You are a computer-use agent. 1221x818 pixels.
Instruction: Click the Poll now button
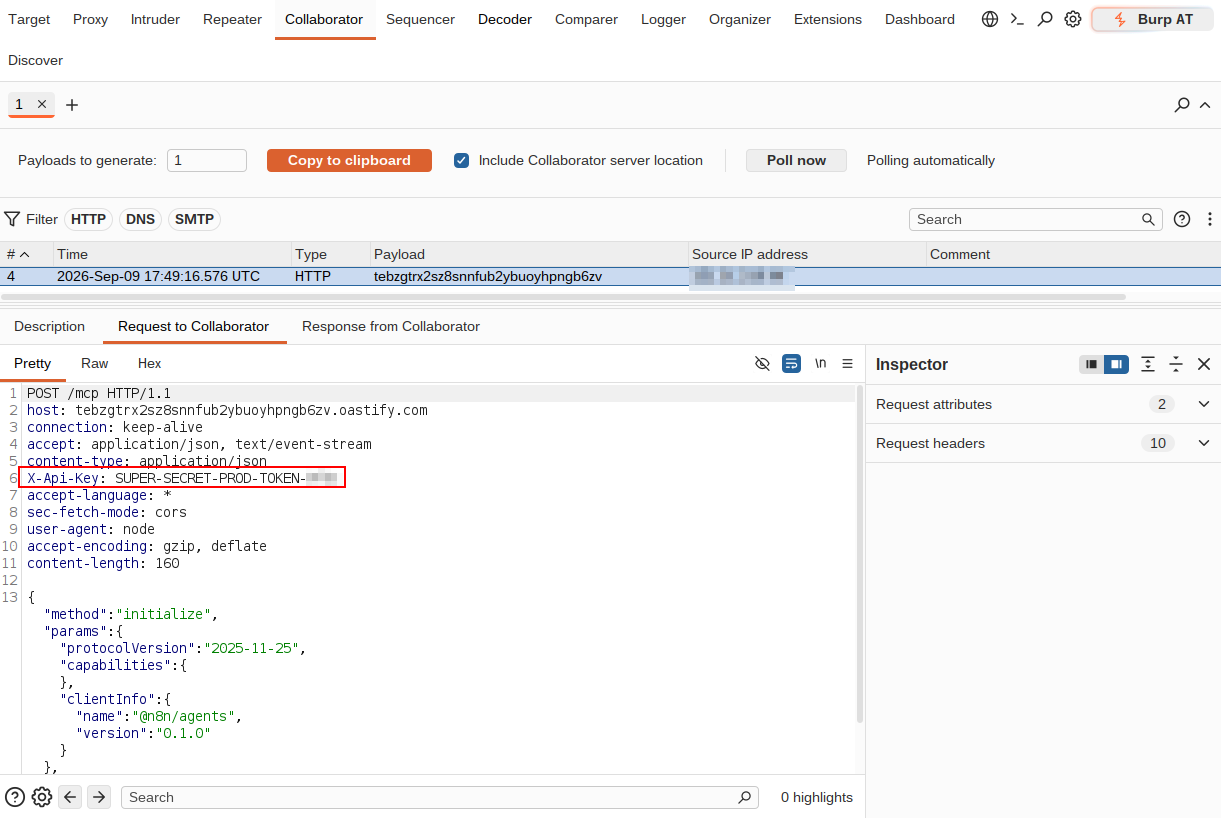[796, 160]
